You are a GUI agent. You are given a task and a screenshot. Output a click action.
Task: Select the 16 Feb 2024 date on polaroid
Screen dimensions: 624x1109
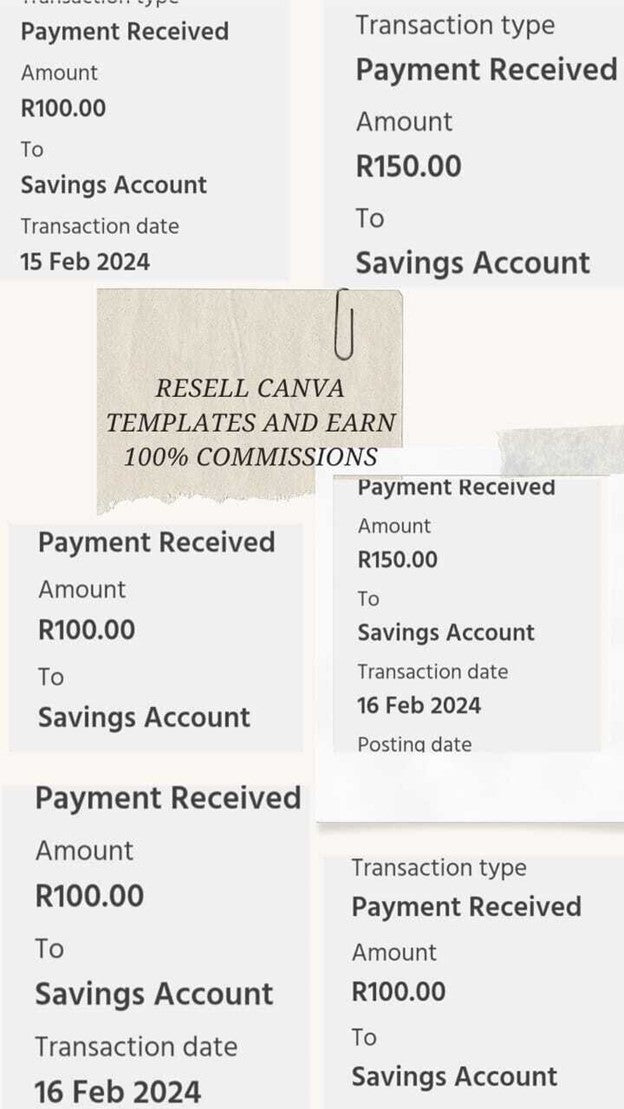tap(419, 706)
